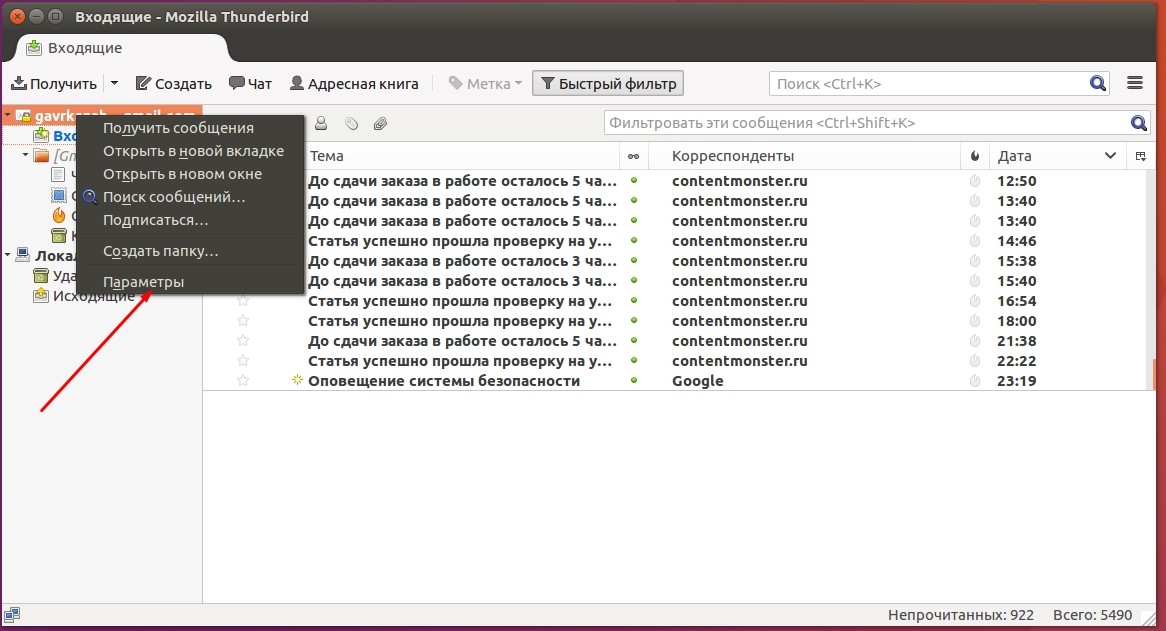The width and height of the screenshot is (1166, 631).
Task: Select the Sent folder stamp icon in the tree
Action: (59, 195)
